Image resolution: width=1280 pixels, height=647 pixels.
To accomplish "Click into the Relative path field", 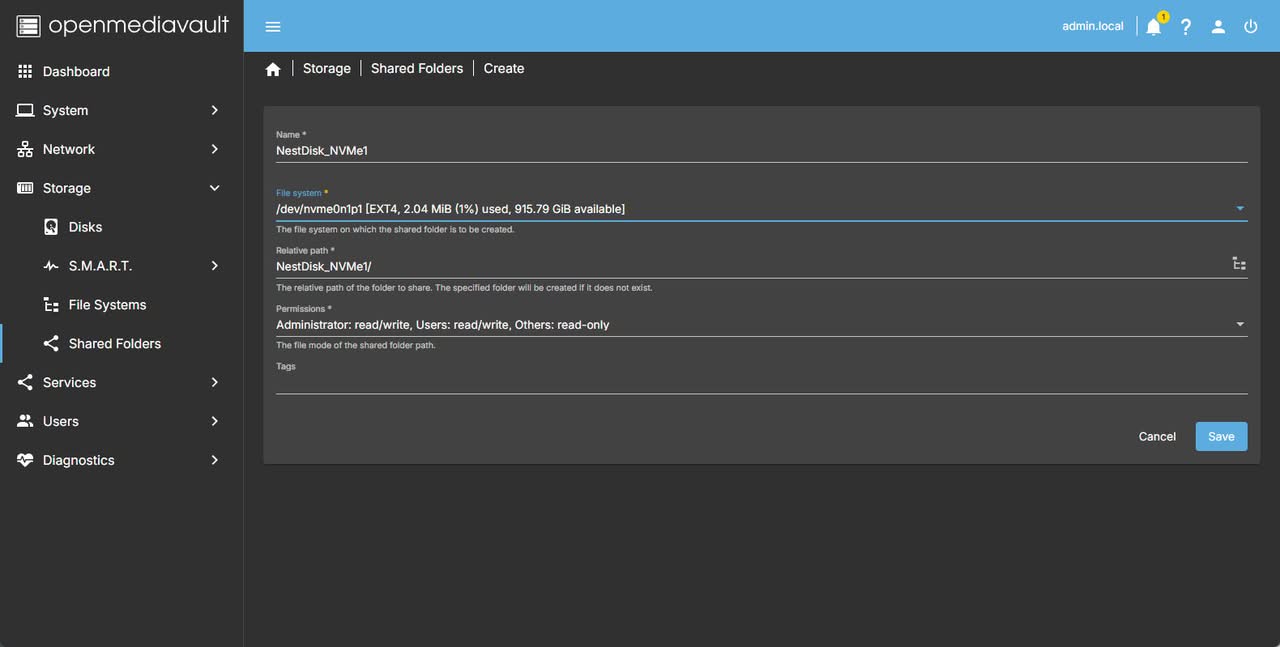I will tap(751, 267).
